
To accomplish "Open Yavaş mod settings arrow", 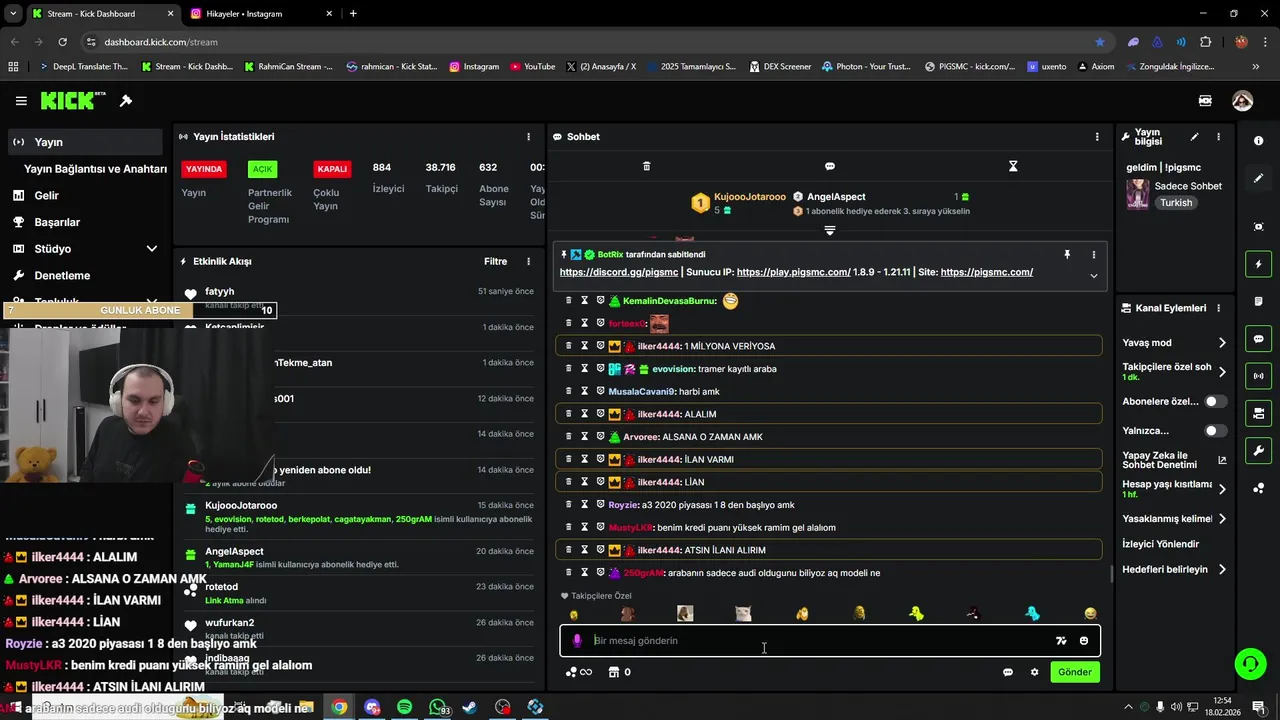I will pos(1221,343).
